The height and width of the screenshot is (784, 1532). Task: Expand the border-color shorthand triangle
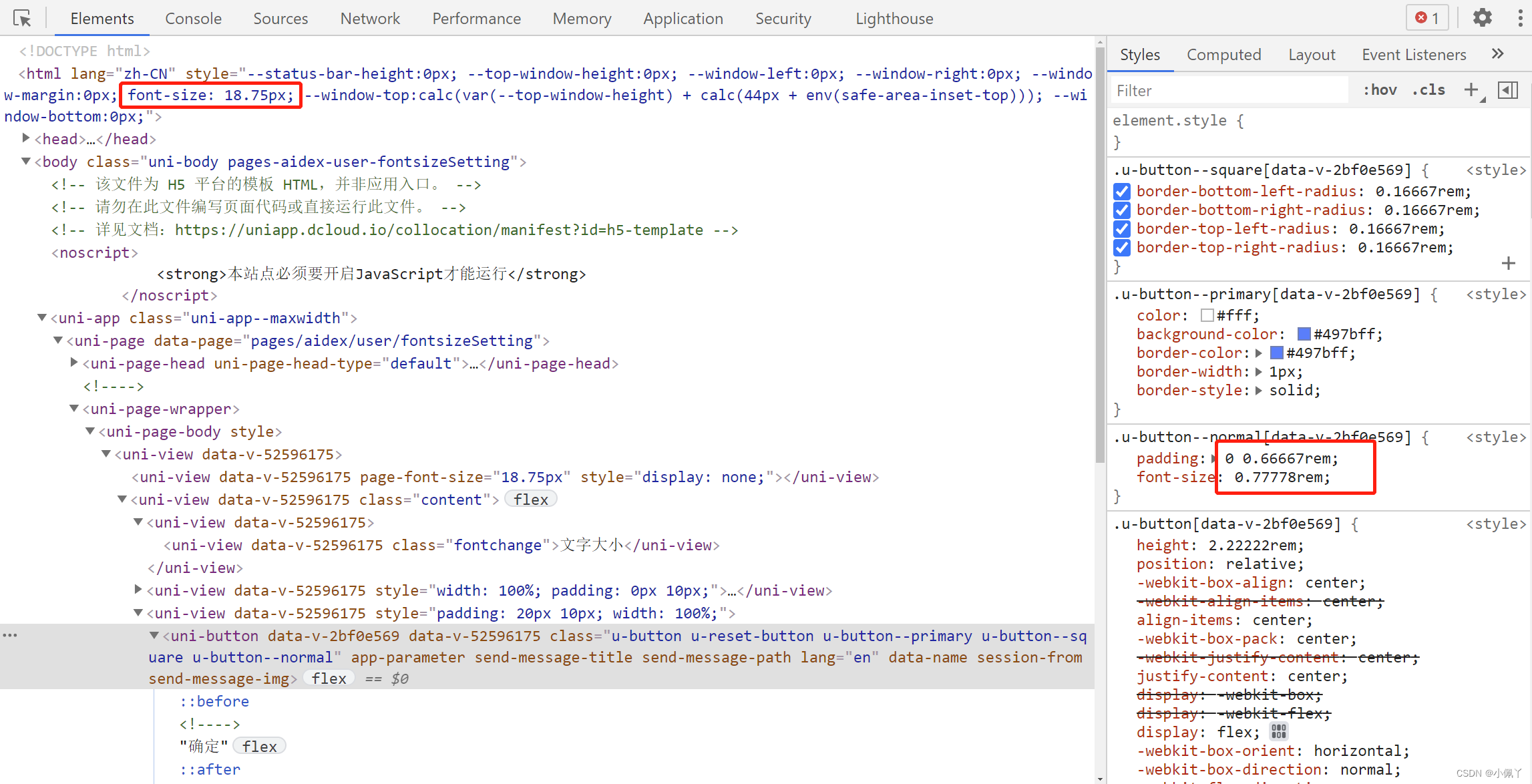tap(1259, 353)
